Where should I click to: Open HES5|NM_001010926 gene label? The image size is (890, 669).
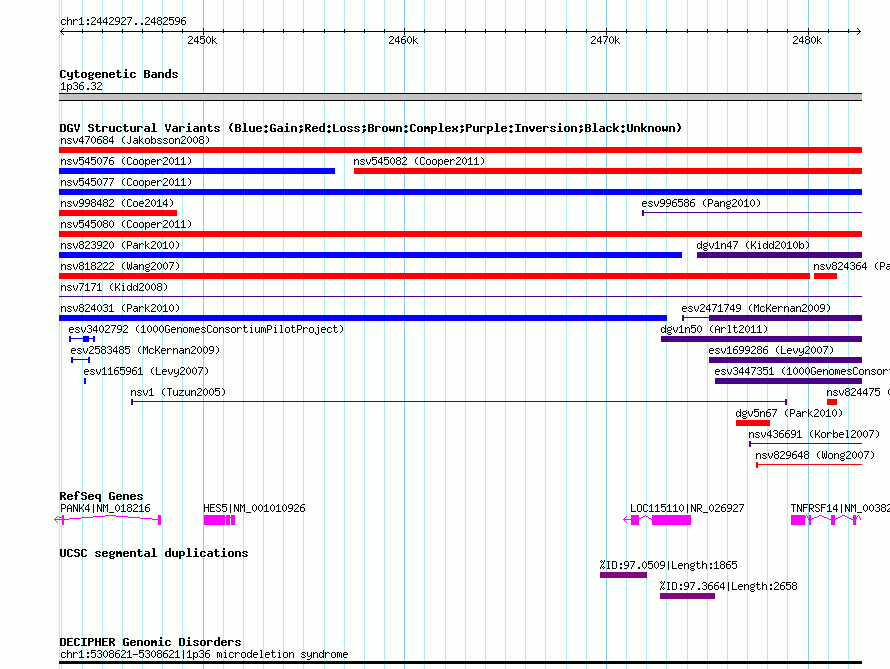(254, 508)
